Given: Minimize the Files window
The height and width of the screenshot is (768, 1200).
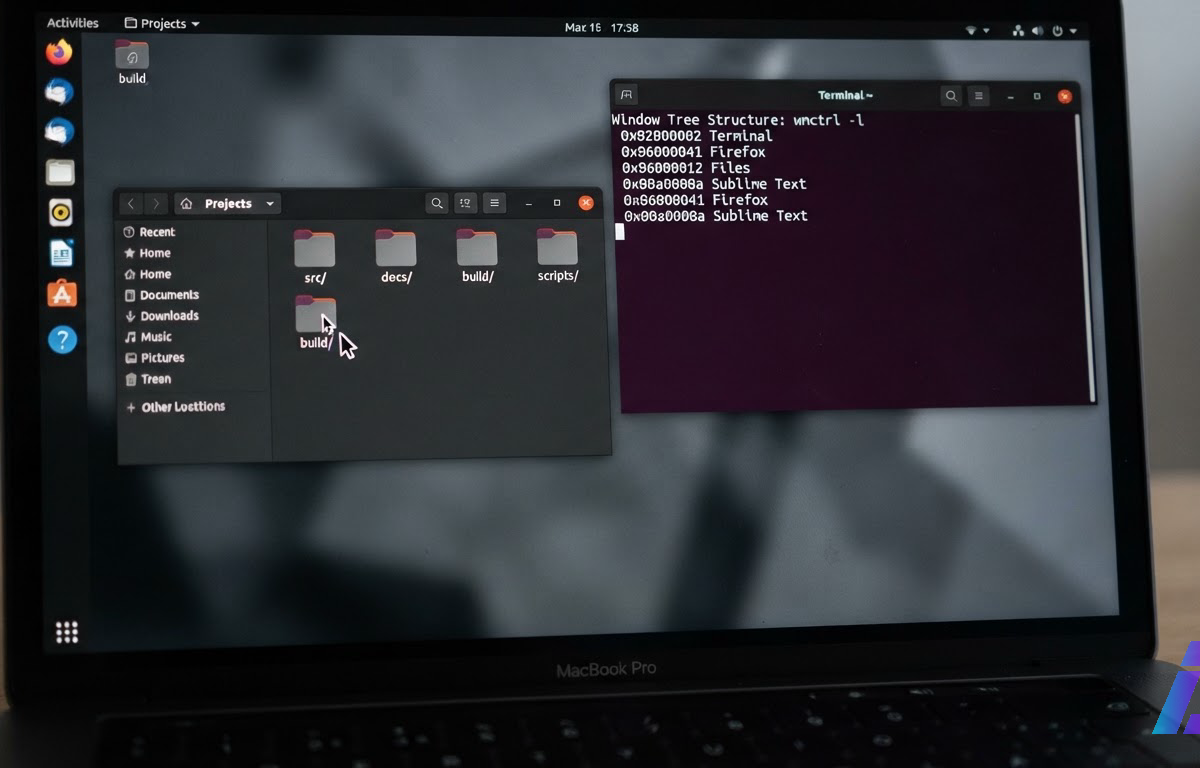Looking at the screenshot, I should (x=529, y=203).
